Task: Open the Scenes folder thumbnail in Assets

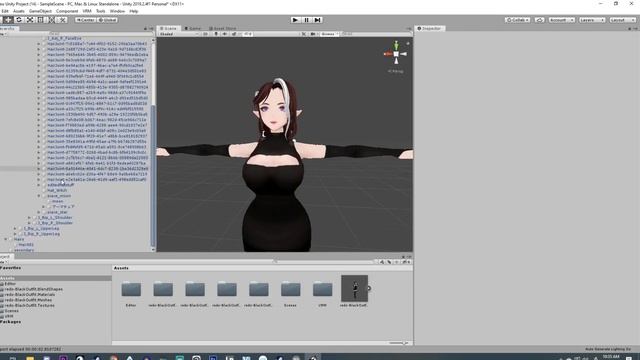Action: (x=291, y=289)
